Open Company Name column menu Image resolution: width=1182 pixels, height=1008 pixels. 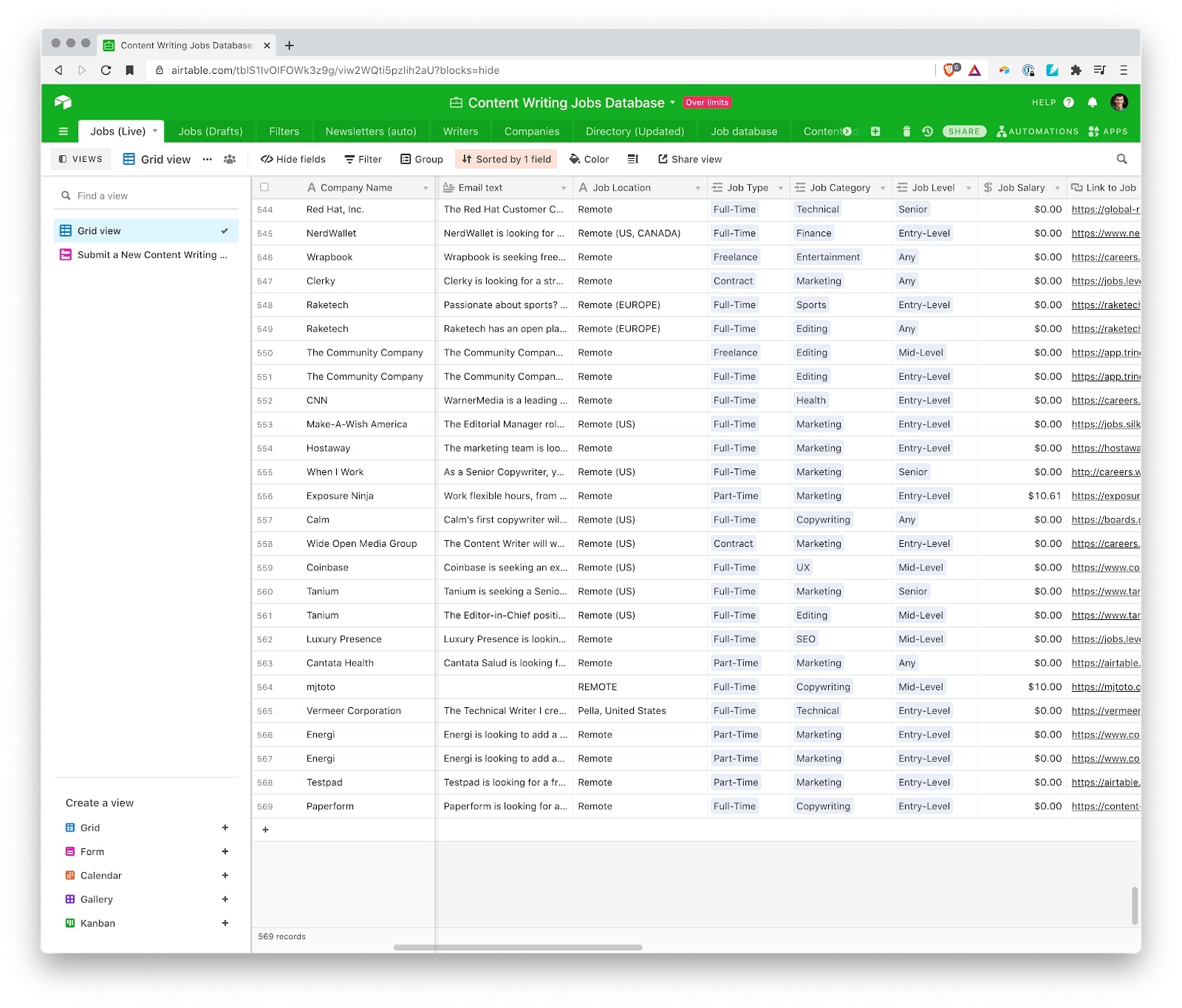coord(426,188)
